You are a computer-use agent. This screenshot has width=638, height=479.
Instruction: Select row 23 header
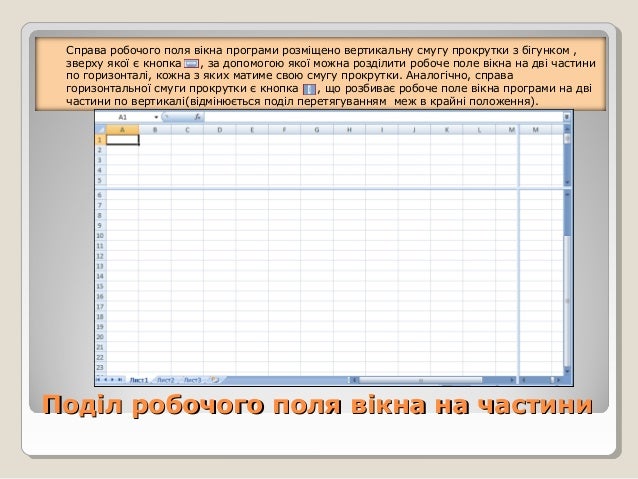(x=101, y=367)
